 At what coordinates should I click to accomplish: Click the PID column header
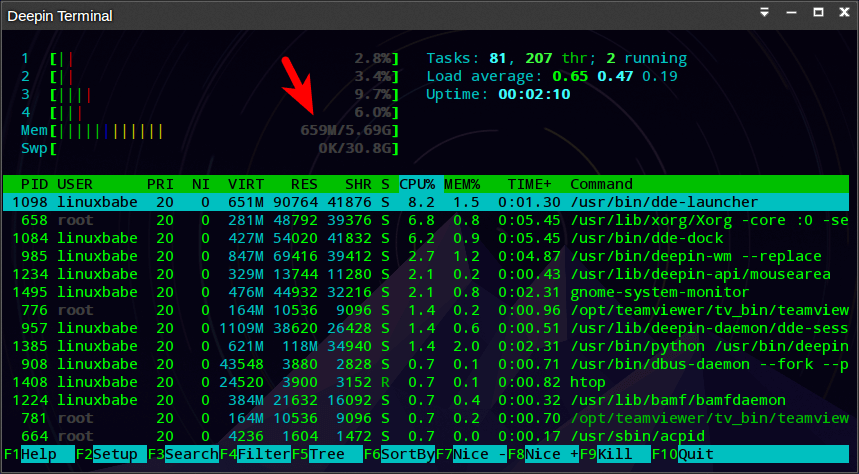coord(34,184)
